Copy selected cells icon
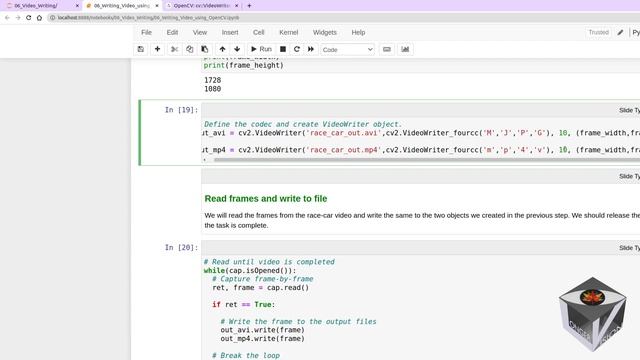The height and width of the screenshot is (360, 640). coord(189,49)
